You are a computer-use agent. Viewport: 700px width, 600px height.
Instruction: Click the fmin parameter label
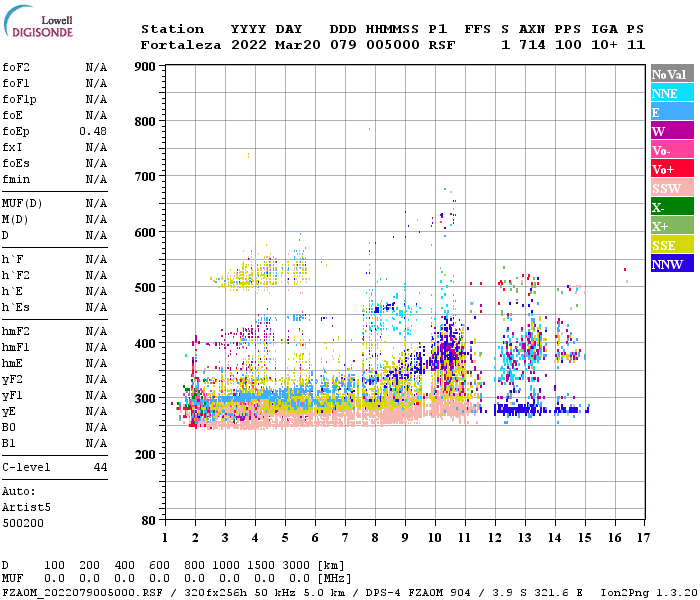16,179
